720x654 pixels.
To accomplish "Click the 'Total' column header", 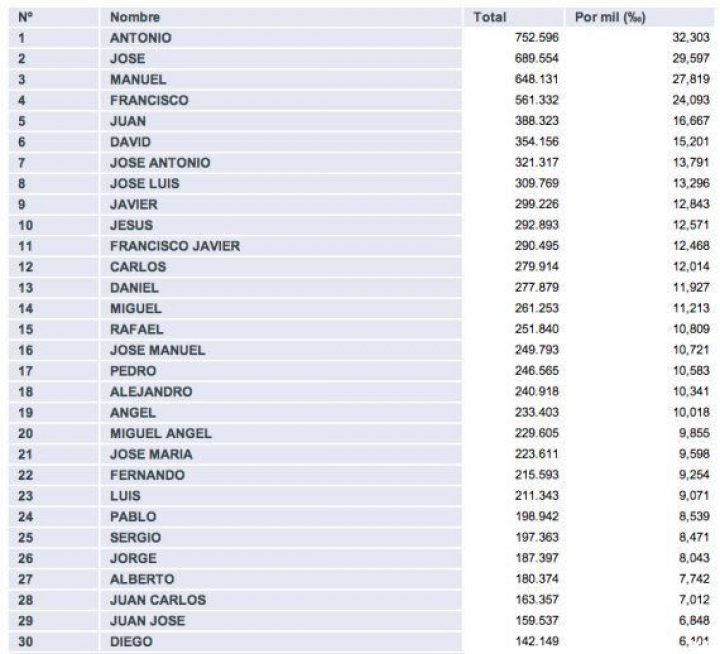I will pyautogui.click(x=490, y=17).
